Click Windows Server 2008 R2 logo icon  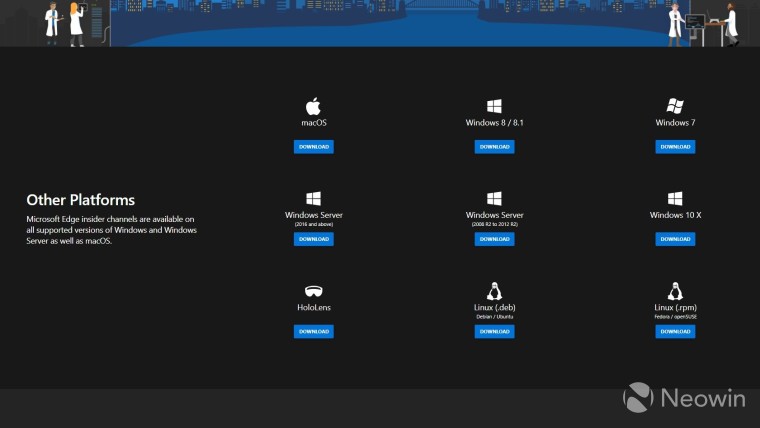coord(494,198)
